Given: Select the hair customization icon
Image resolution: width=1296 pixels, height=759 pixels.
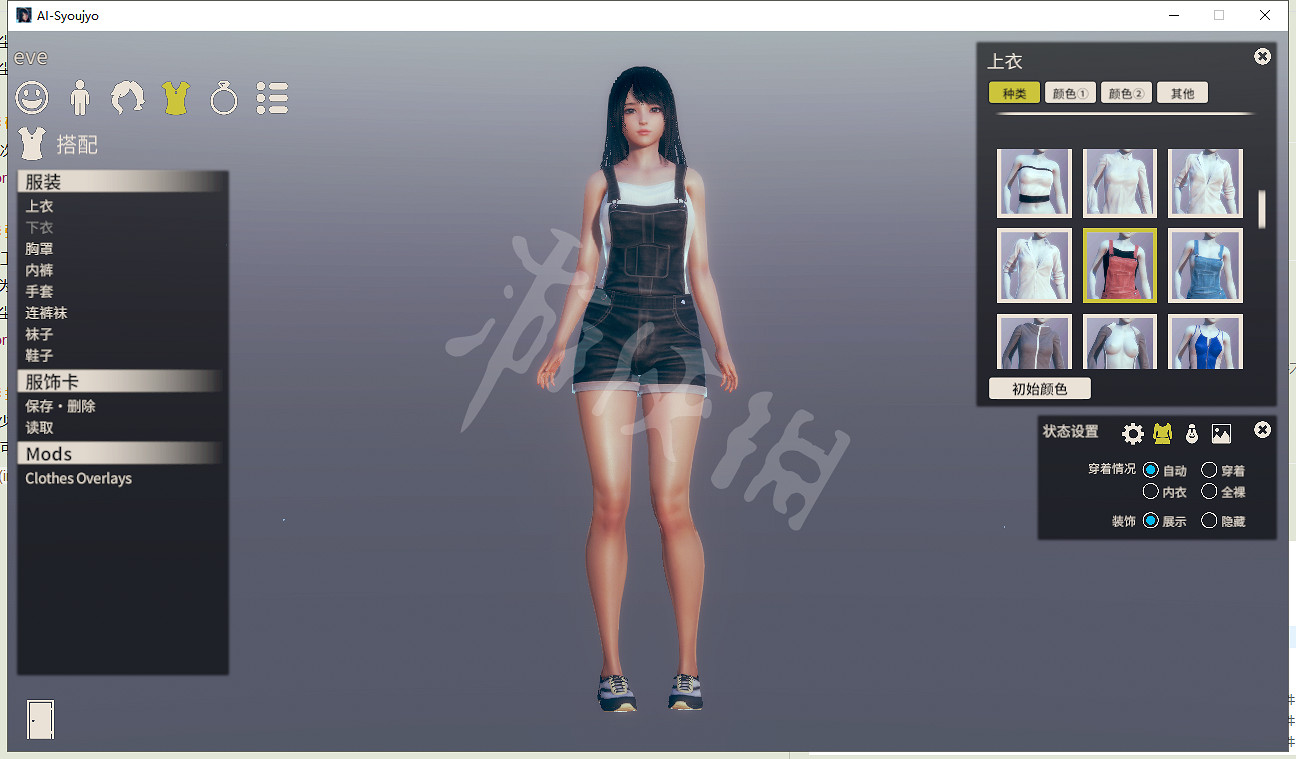Looking at the screenshot, I should [128, 97].
